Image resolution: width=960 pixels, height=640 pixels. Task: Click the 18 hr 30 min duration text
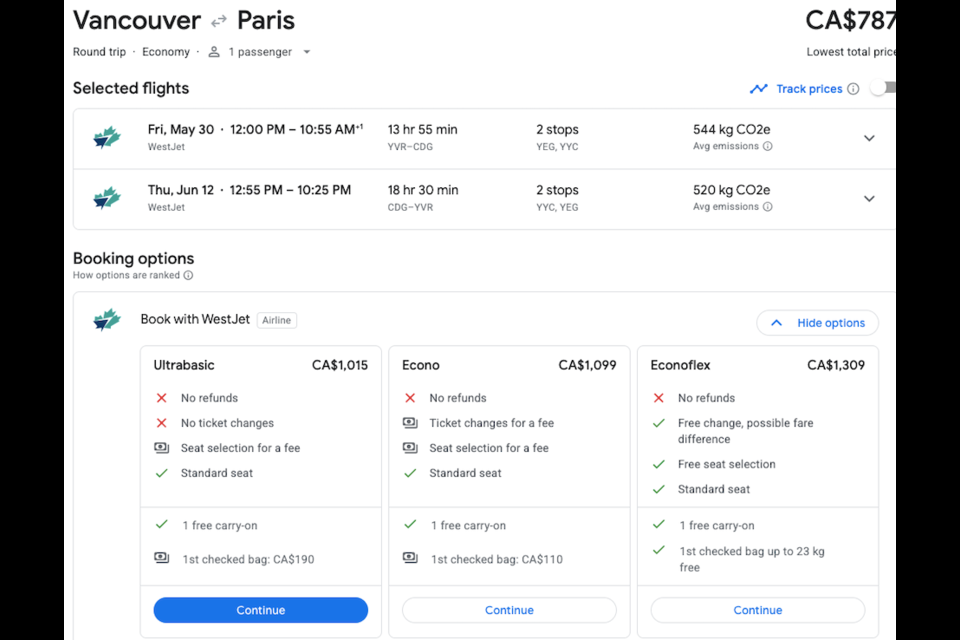(422, 190)
